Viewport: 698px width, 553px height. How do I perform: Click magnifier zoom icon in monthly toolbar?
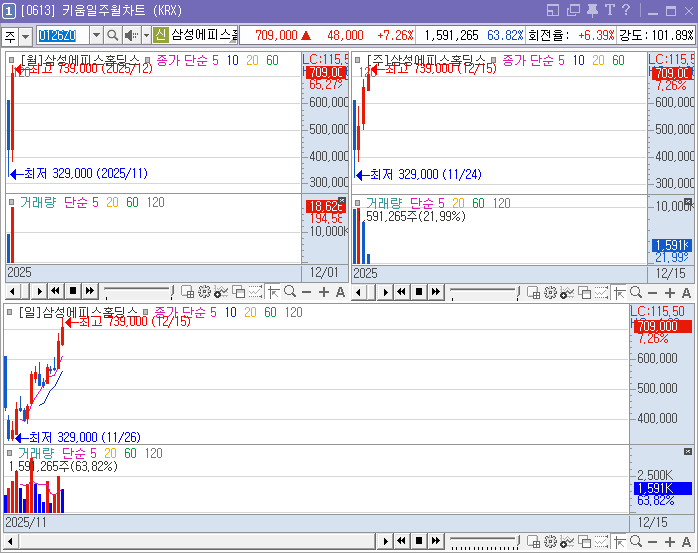[x=290, y=292]
